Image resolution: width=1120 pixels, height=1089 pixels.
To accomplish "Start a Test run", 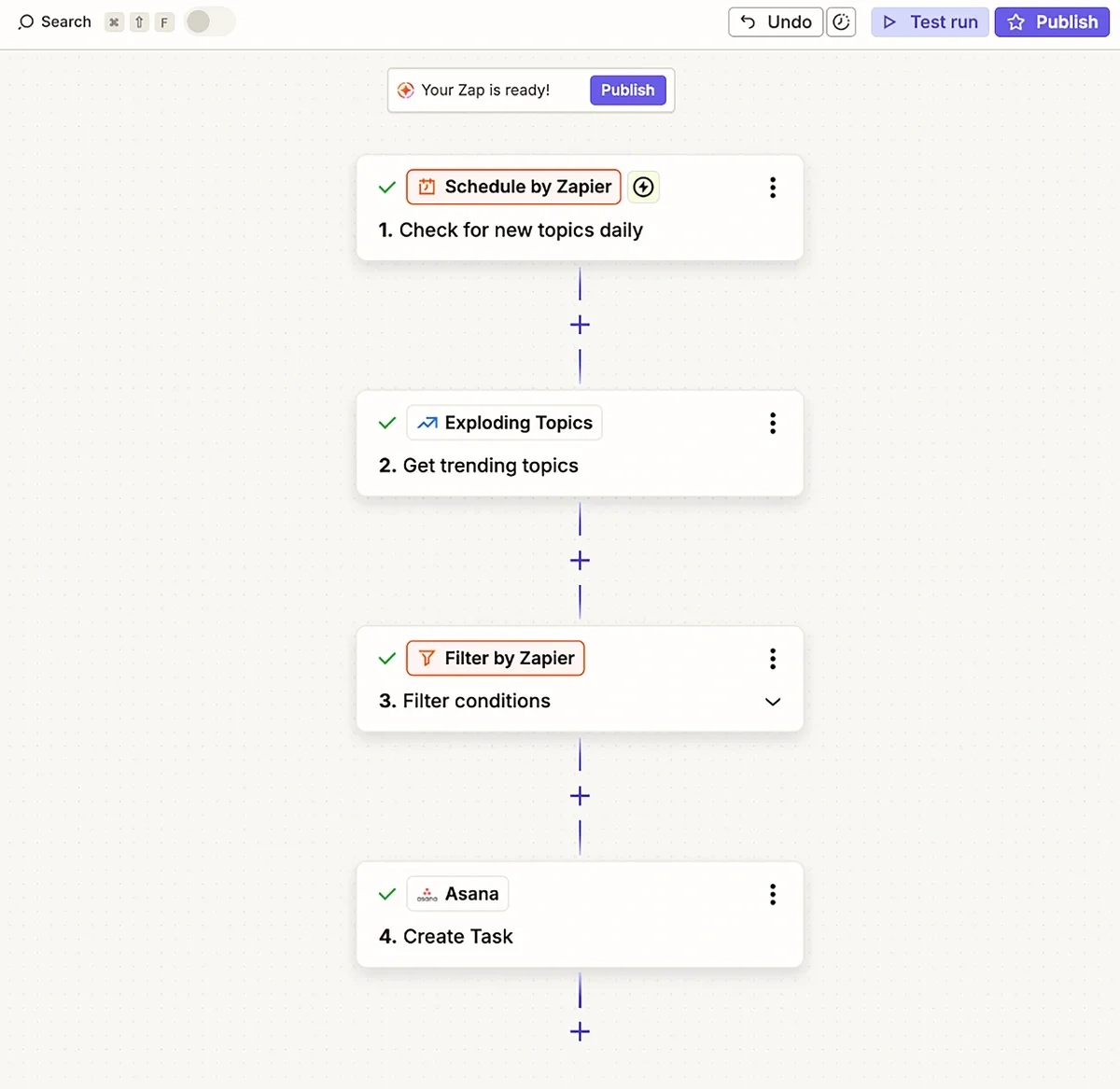I will 930,21.
